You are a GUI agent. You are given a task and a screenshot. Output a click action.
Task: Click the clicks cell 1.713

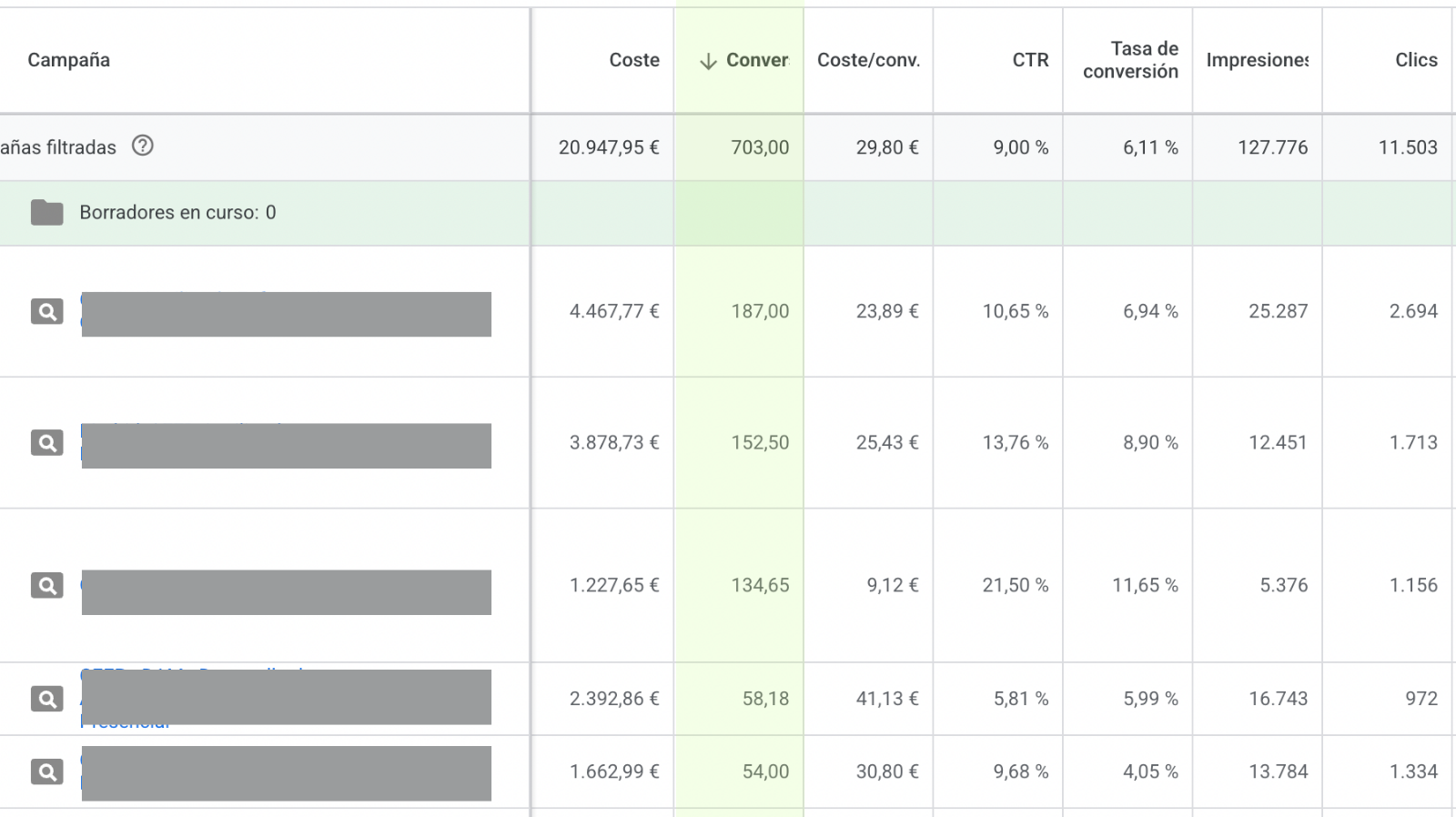click(x=1413, y=443)
